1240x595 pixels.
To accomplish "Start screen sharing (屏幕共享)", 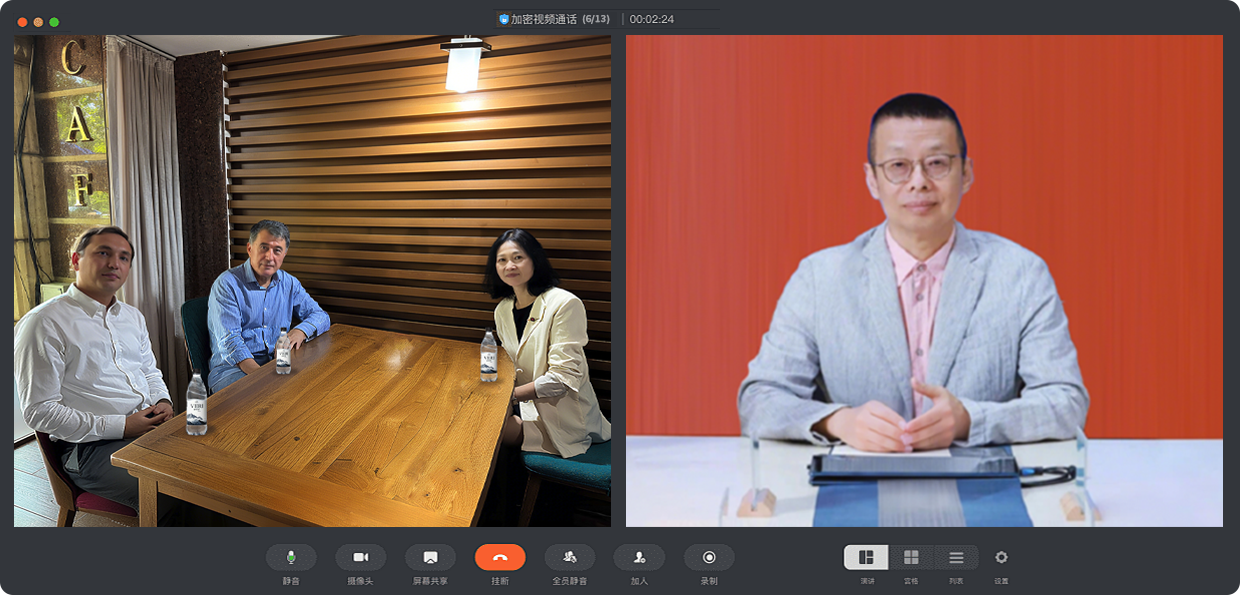I will coord(430,557).
